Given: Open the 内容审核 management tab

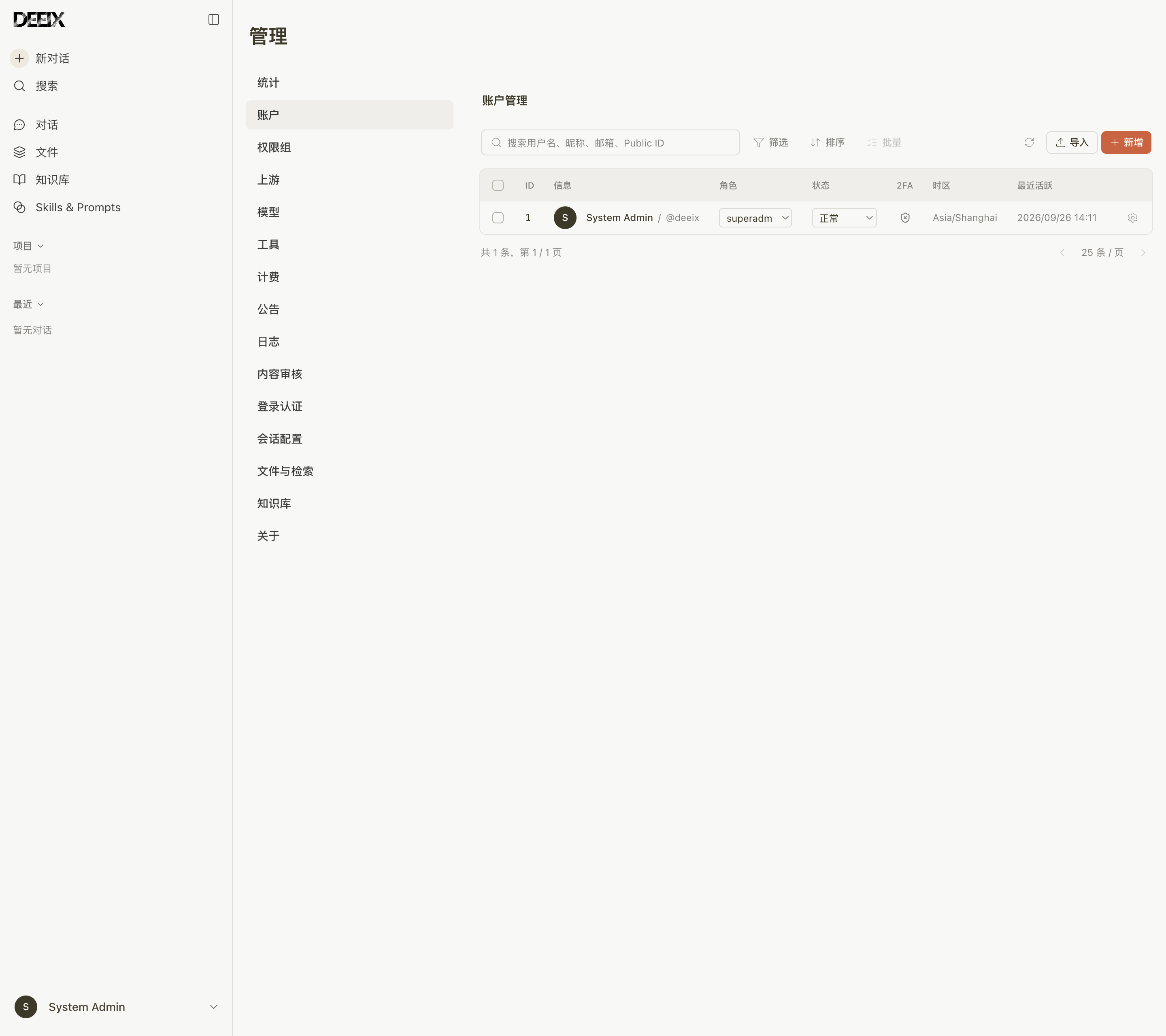Looking at the screenshot, I should pyautogui.click(x=349, y=374).
